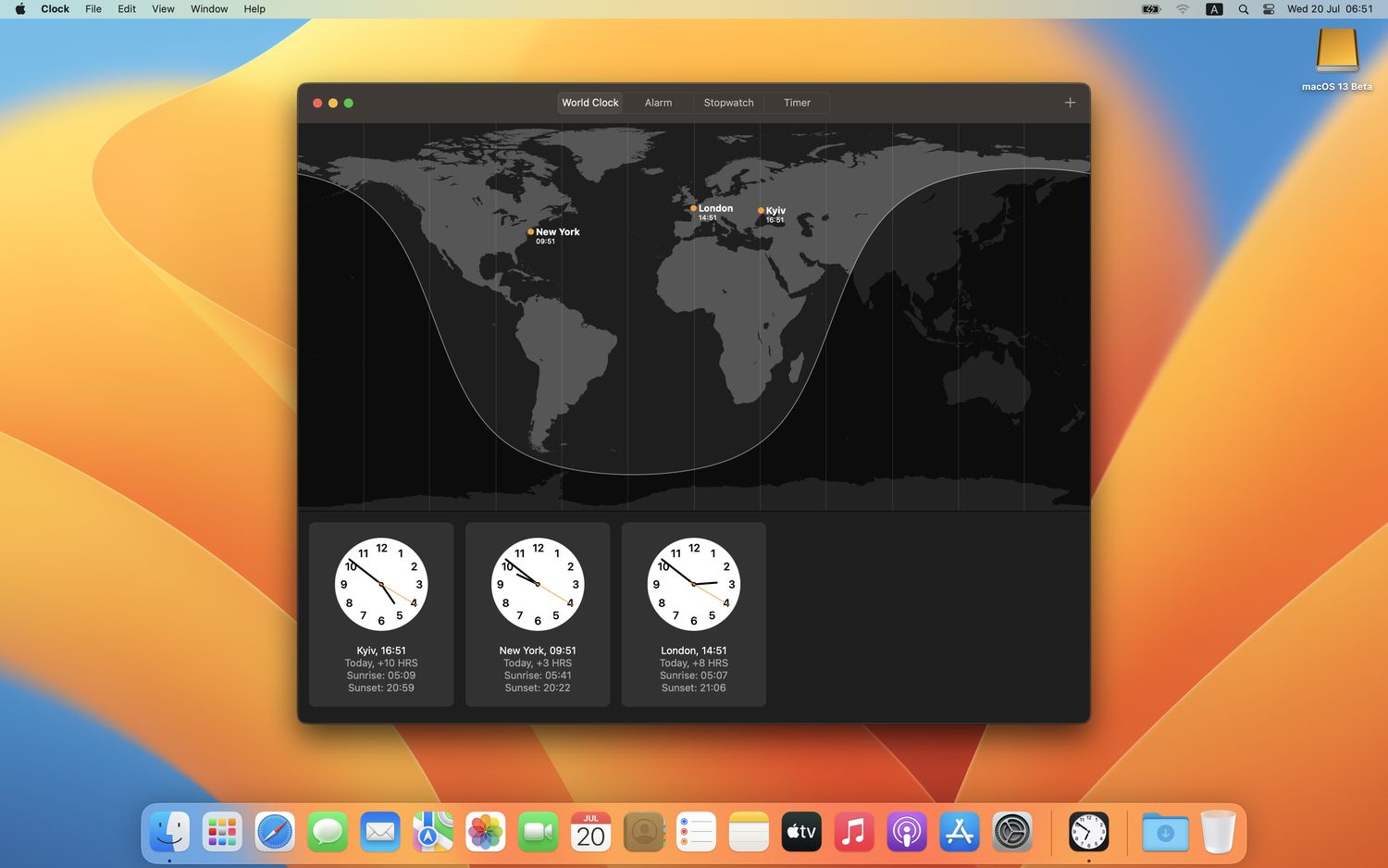Open Messages from the Dock
Screen dimensions: 1388x868
click(328, 832)
